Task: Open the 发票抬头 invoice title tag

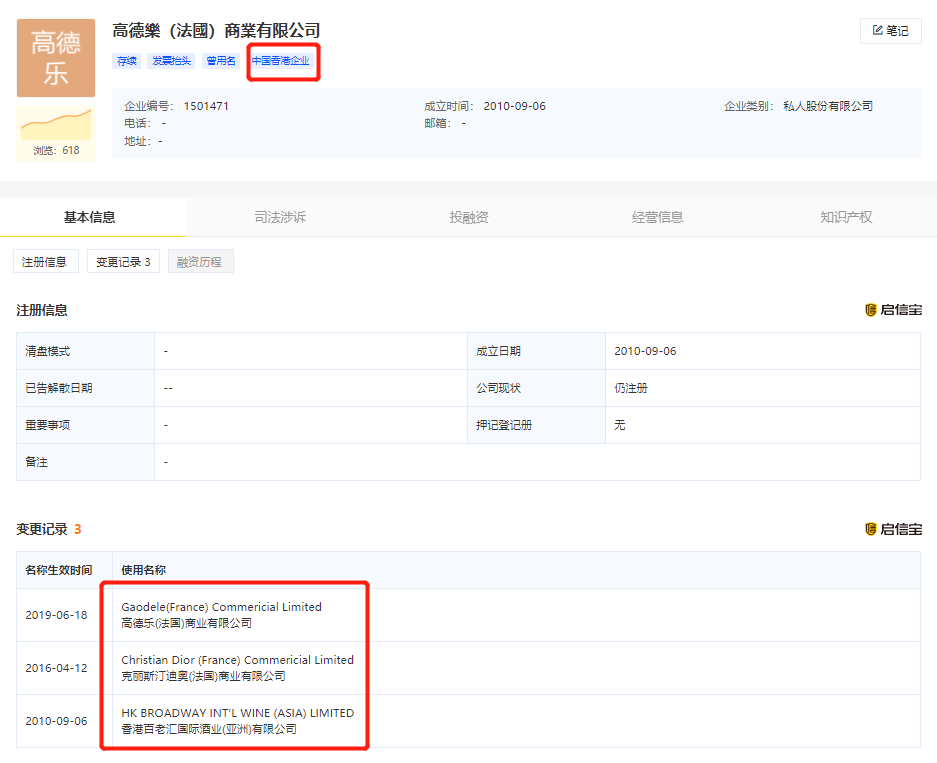Action: (x=171, y=61)
